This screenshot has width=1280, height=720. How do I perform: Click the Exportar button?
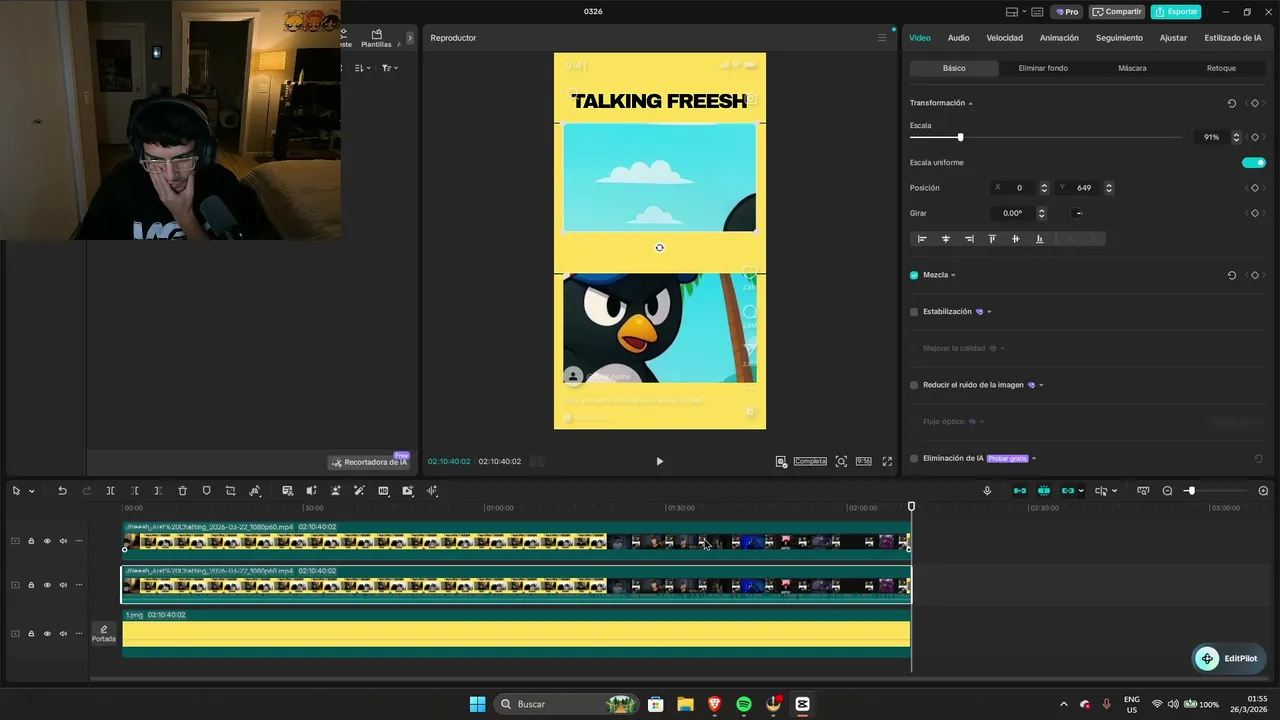pyautogui.click(x=1176, y=12)
